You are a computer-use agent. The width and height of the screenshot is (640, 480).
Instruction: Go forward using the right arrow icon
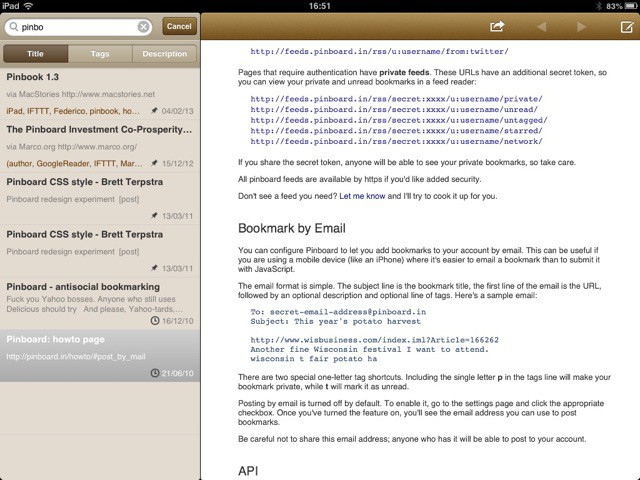(x=582, y=27)
